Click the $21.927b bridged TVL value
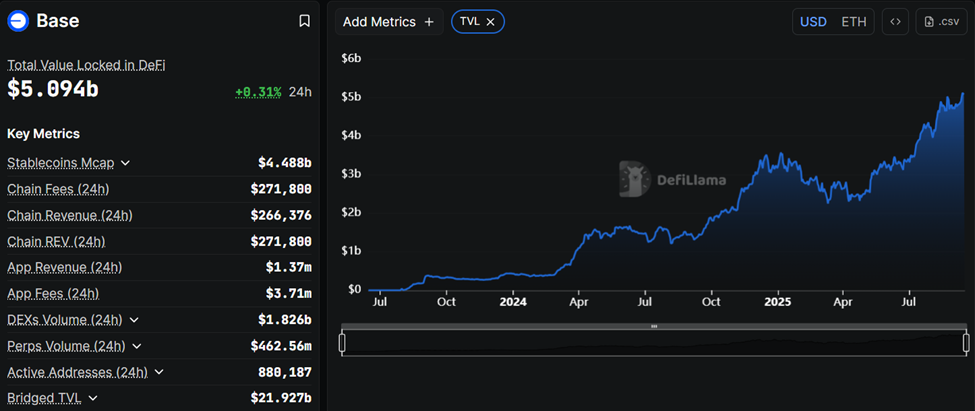Screen dimensions: 975x411 point(281,398)
